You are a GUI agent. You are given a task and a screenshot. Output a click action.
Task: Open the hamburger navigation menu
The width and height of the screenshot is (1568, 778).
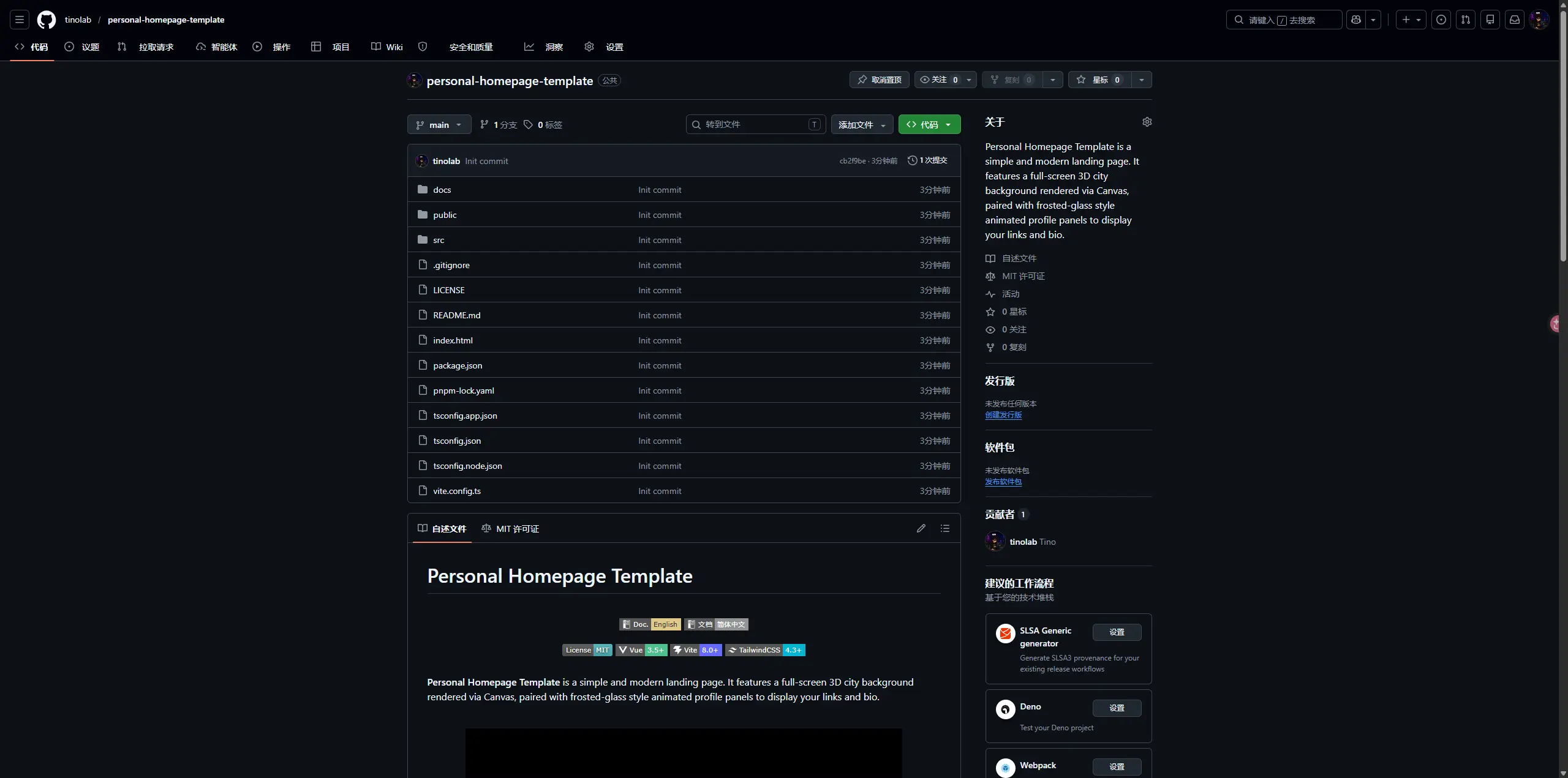20,20
